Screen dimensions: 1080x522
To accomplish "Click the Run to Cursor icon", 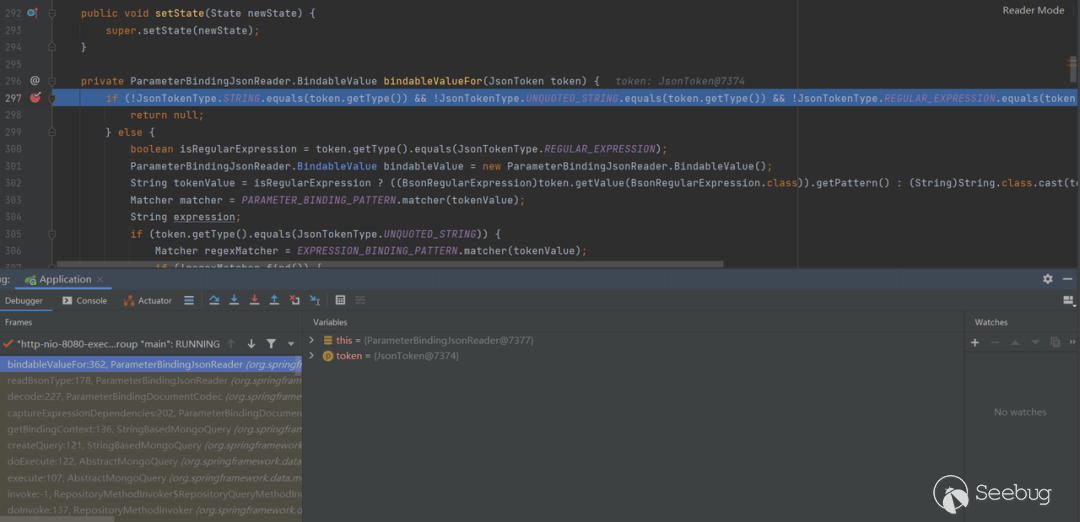I will coord(315,300).
